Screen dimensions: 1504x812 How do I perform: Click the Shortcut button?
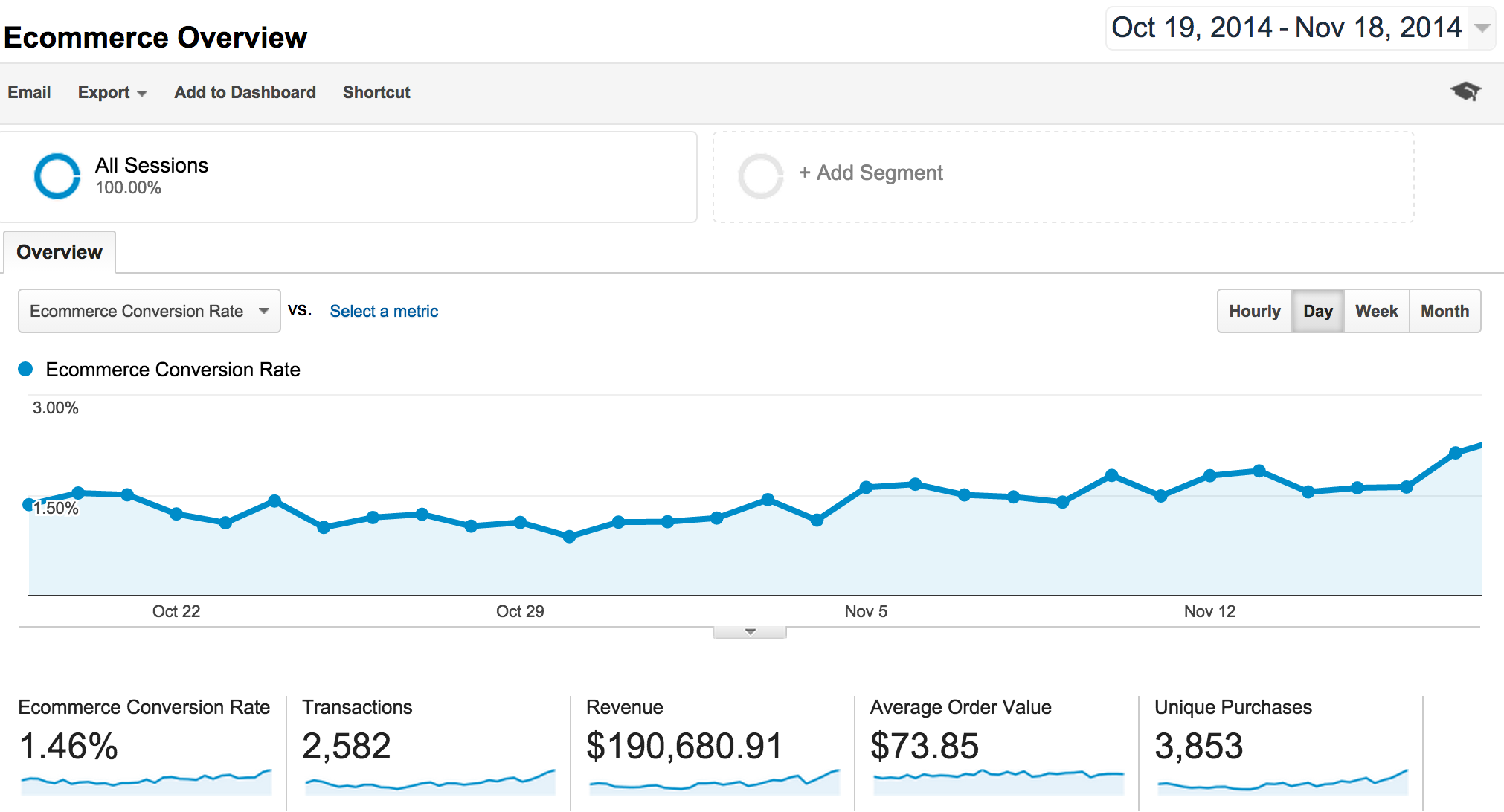click(x=376, y=92)
